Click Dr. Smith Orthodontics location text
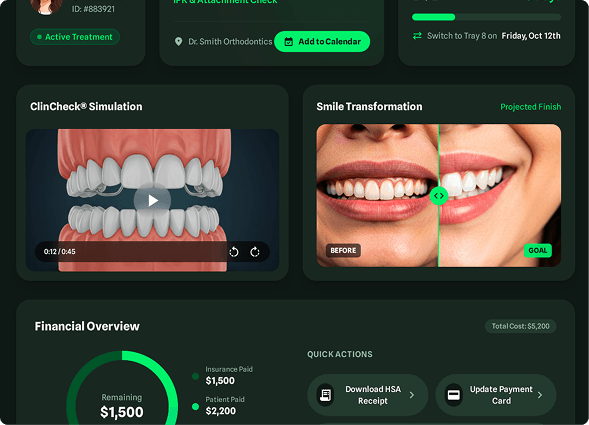 click(230, 42)
